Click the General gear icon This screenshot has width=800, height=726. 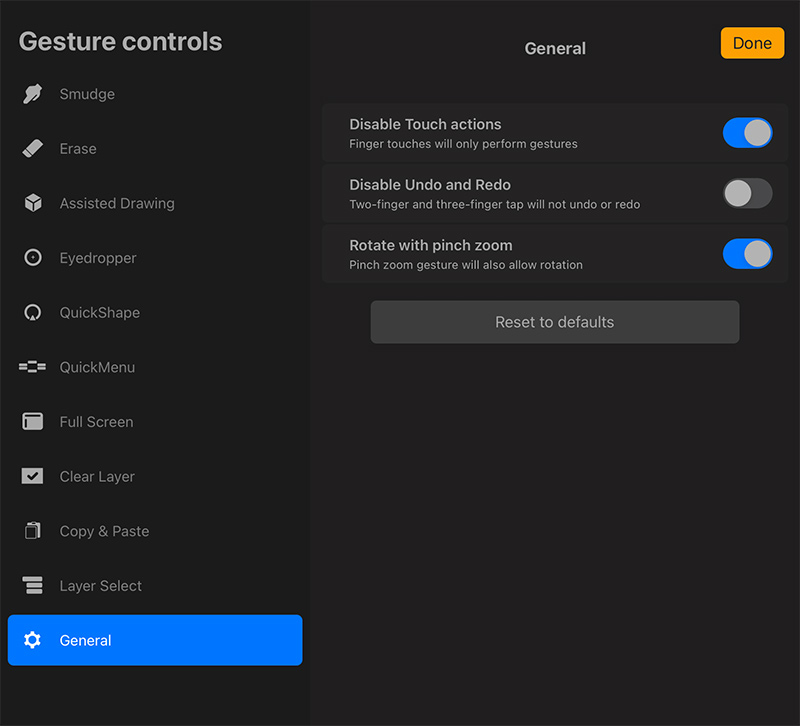[x=32, y=640]
